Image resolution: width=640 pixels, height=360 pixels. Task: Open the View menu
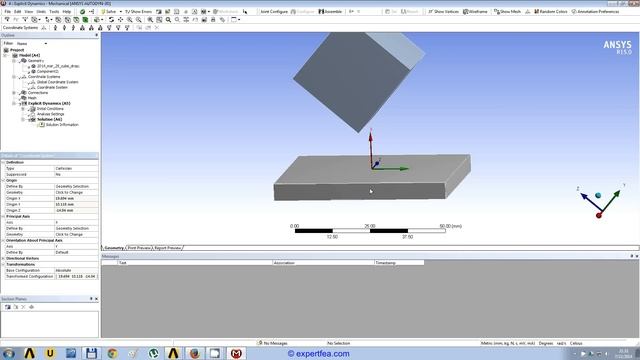tap(29, 11)
